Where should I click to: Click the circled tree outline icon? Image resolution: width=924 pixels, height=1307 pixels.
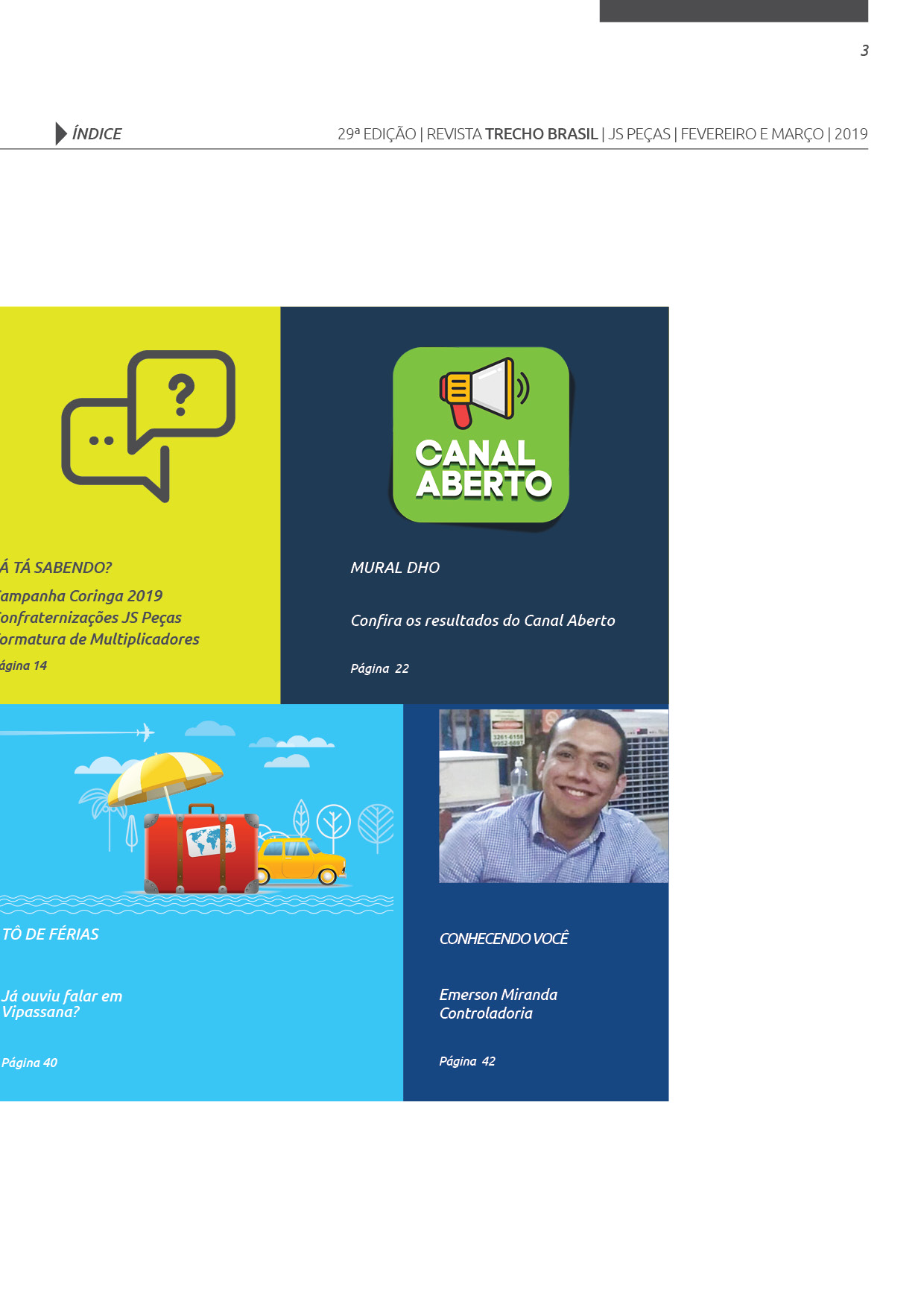point(333,822)
